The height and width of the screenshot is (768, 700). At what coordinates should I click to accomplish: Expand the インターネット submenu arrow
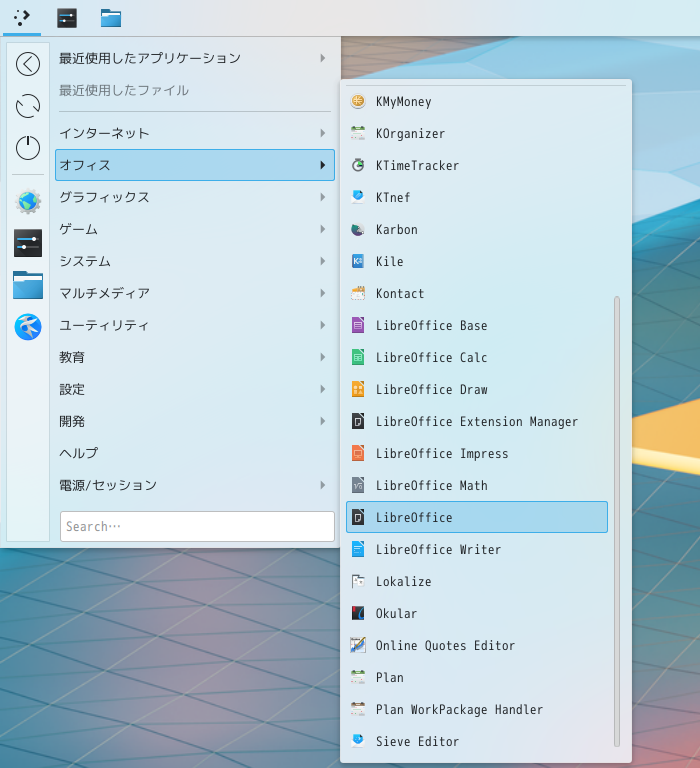point(322,133)
